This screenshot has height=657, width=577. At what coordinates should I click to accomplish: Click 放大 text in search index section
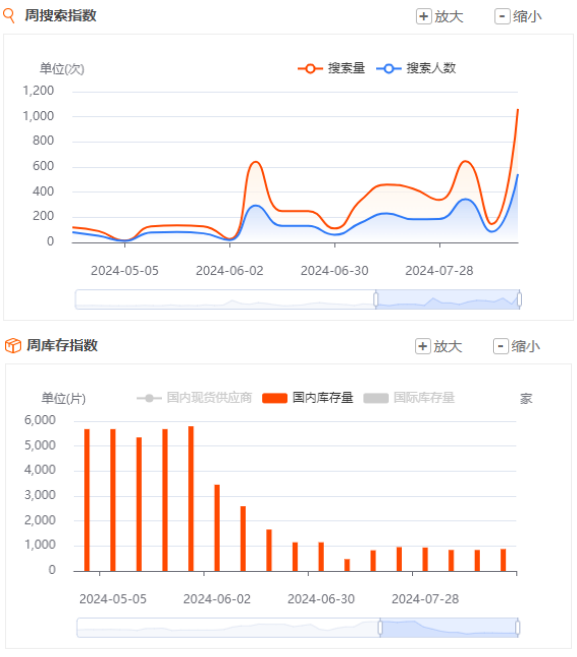[x=449, y=17]
